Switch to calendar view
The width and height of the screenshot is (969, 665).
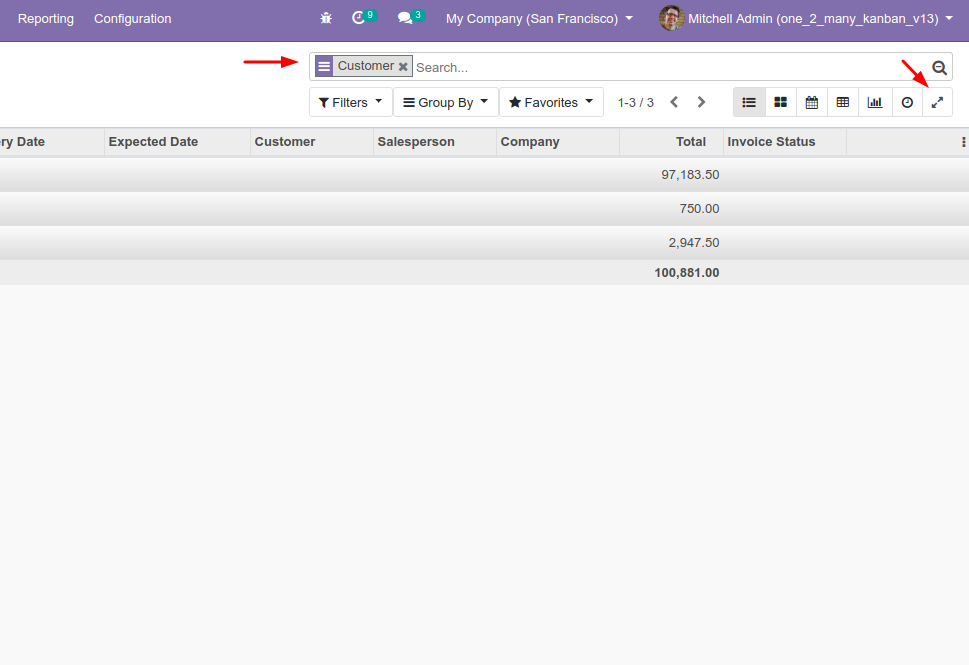[812, 102]
